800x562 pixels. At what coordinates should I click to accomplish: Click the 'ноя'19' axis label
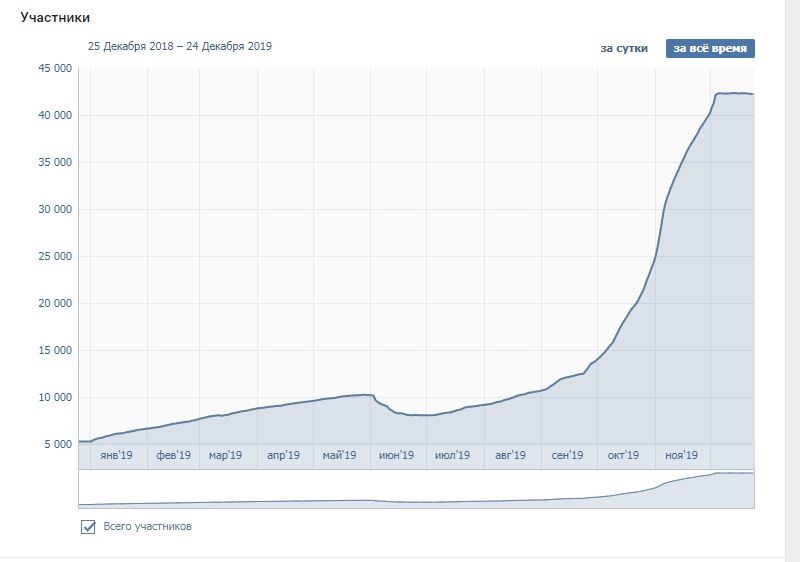coord(681,455)
